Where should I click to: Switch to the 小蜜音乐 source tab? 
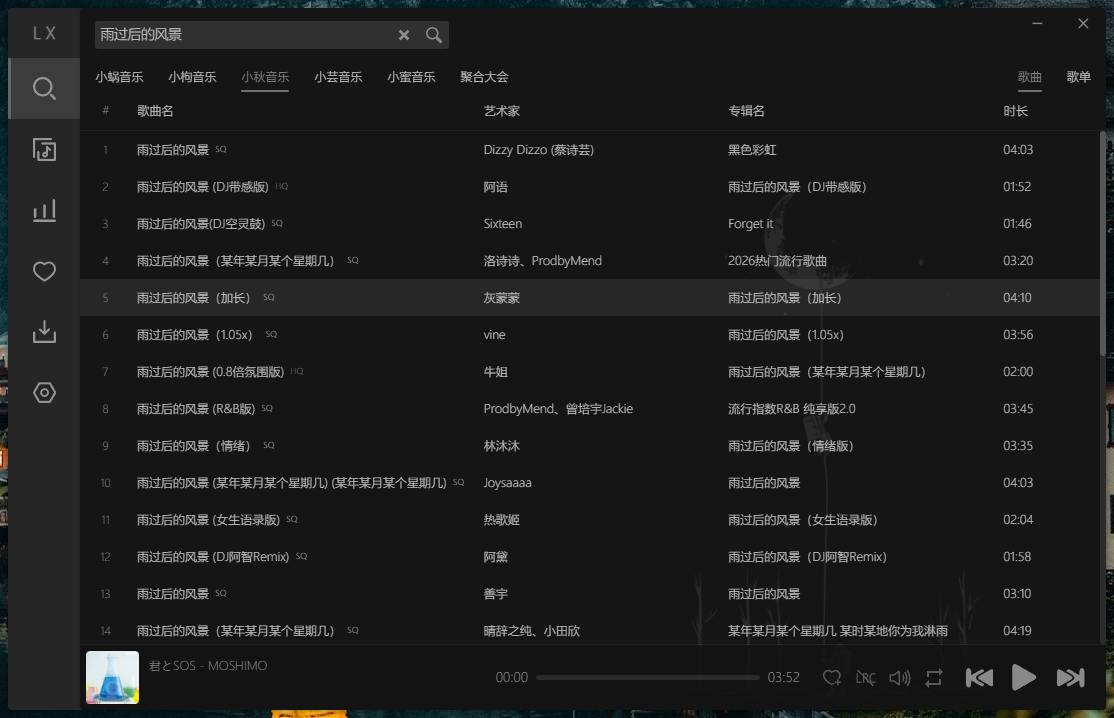(411, 76)
